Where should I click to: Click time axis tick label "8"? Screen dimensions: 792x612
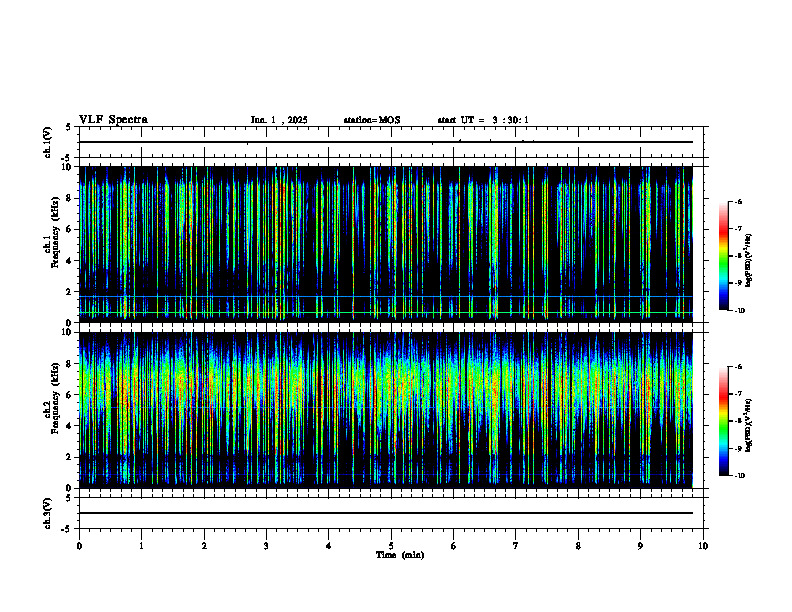[x=578, y=546]
